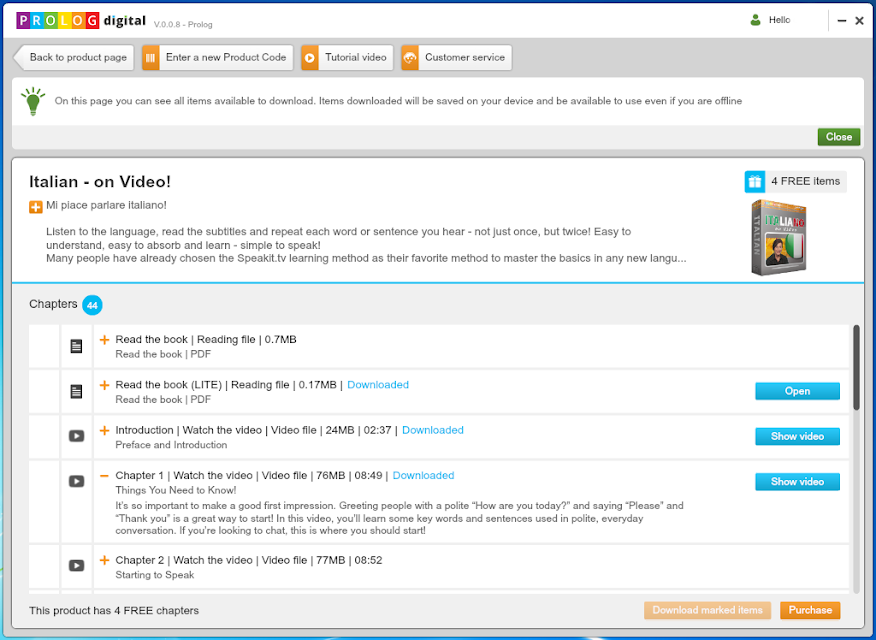Viewport: 876px width, 640px height.
Task: Click This product has 4 FREE chapters text
Action: [114, 611]
